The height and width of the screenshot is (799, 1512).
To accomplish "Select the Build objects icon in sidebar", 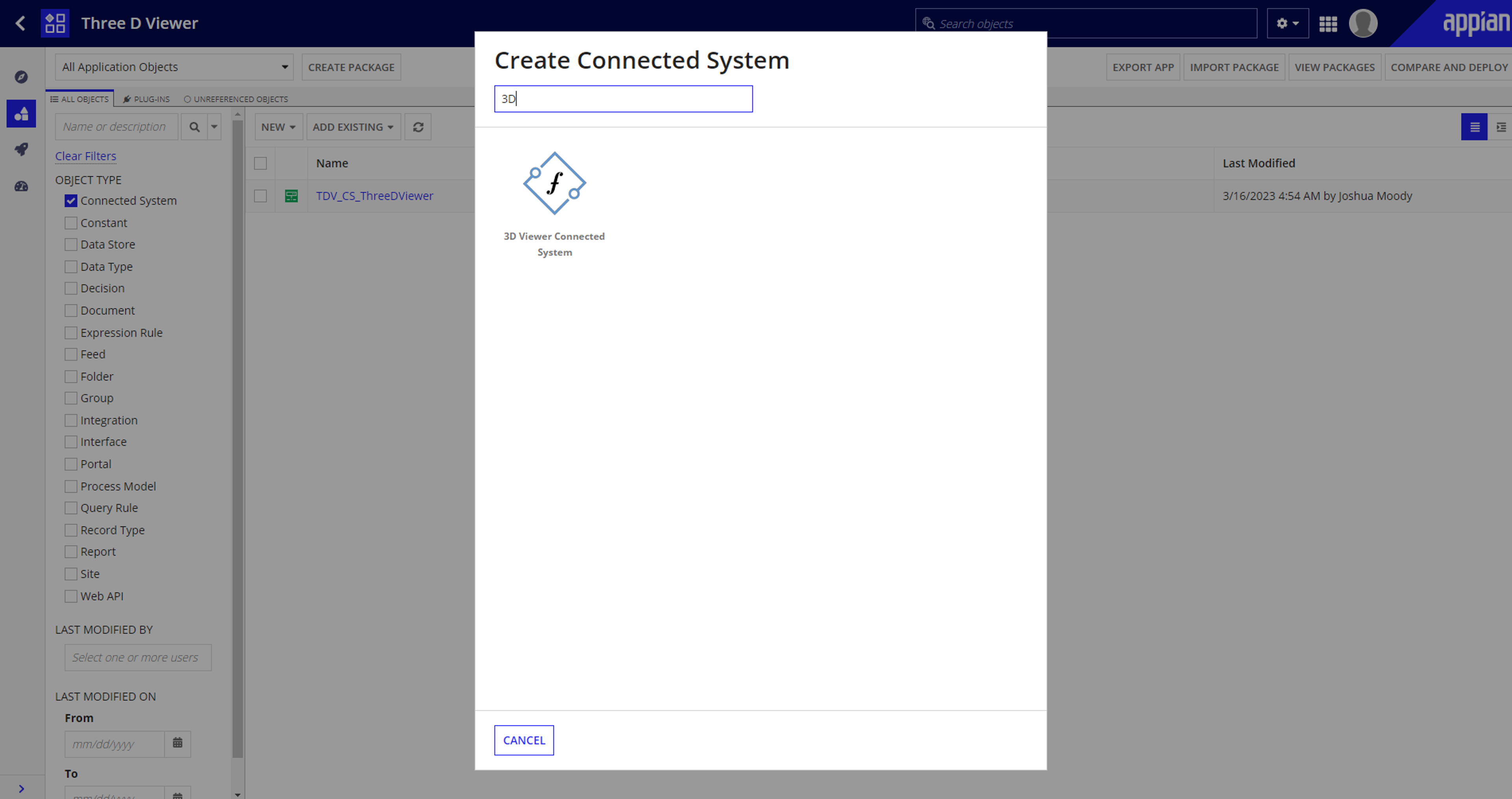I will (21, 113).
